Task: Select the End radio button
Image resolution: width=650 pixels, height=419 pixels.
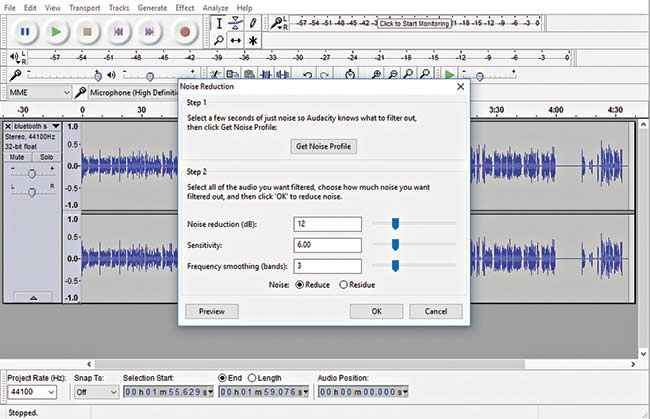Action: (222, 378)
